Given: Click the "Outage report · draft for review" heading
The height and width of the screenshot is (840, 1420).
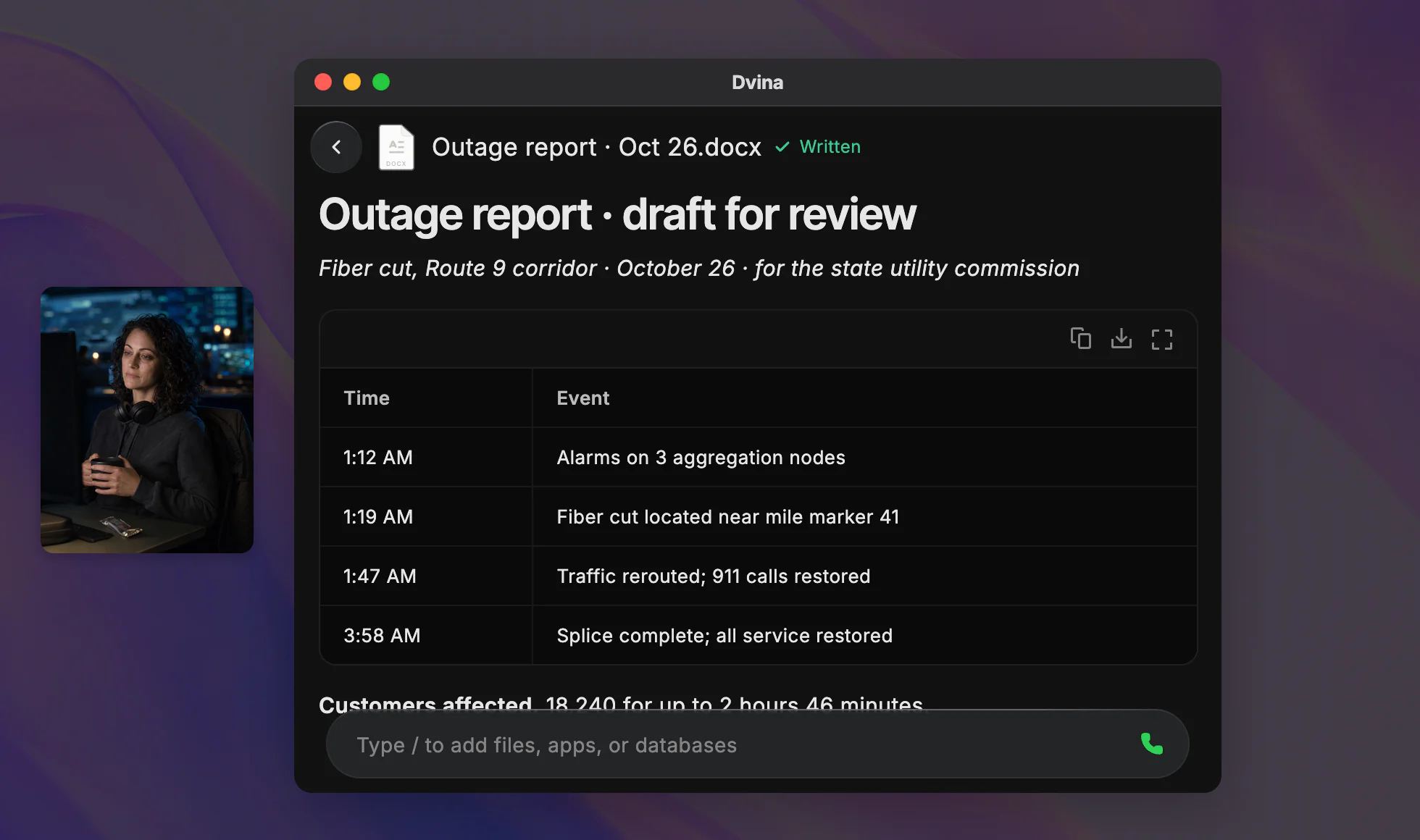Looking at the screenshot, I should [617, 215].
